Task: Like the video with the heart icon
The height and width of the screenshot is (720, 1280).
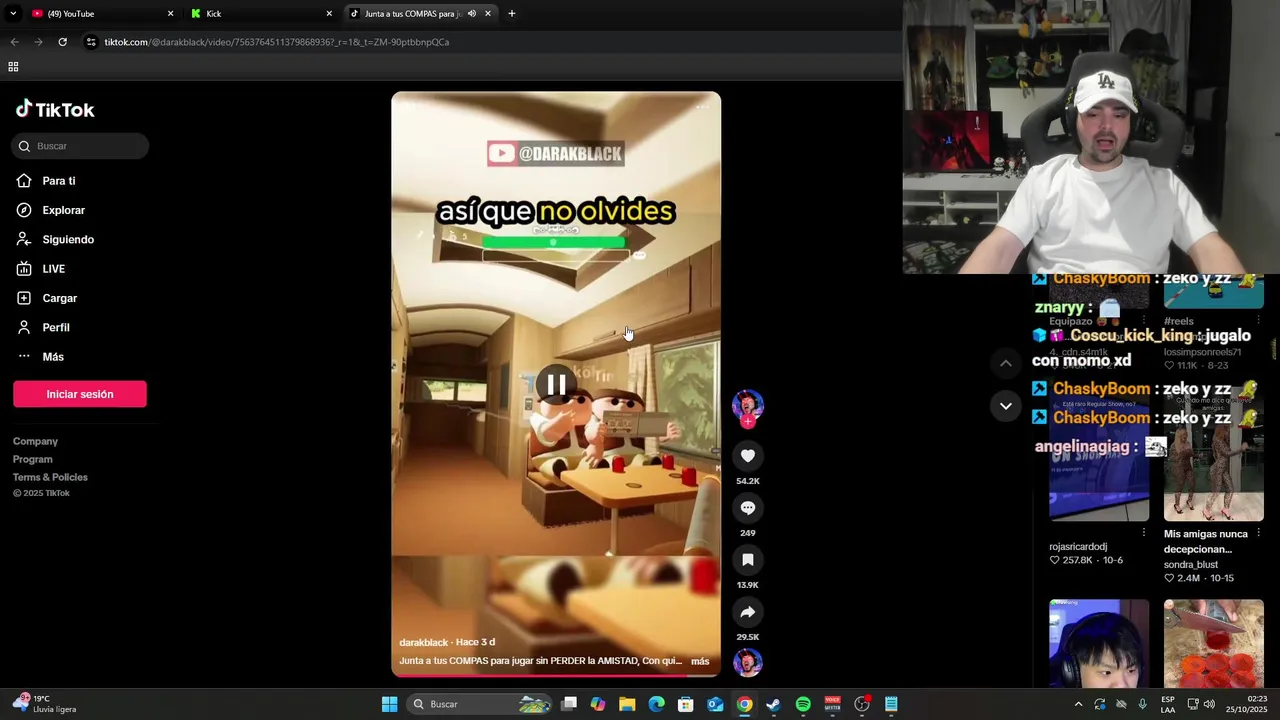Action: tap(748, 456)
